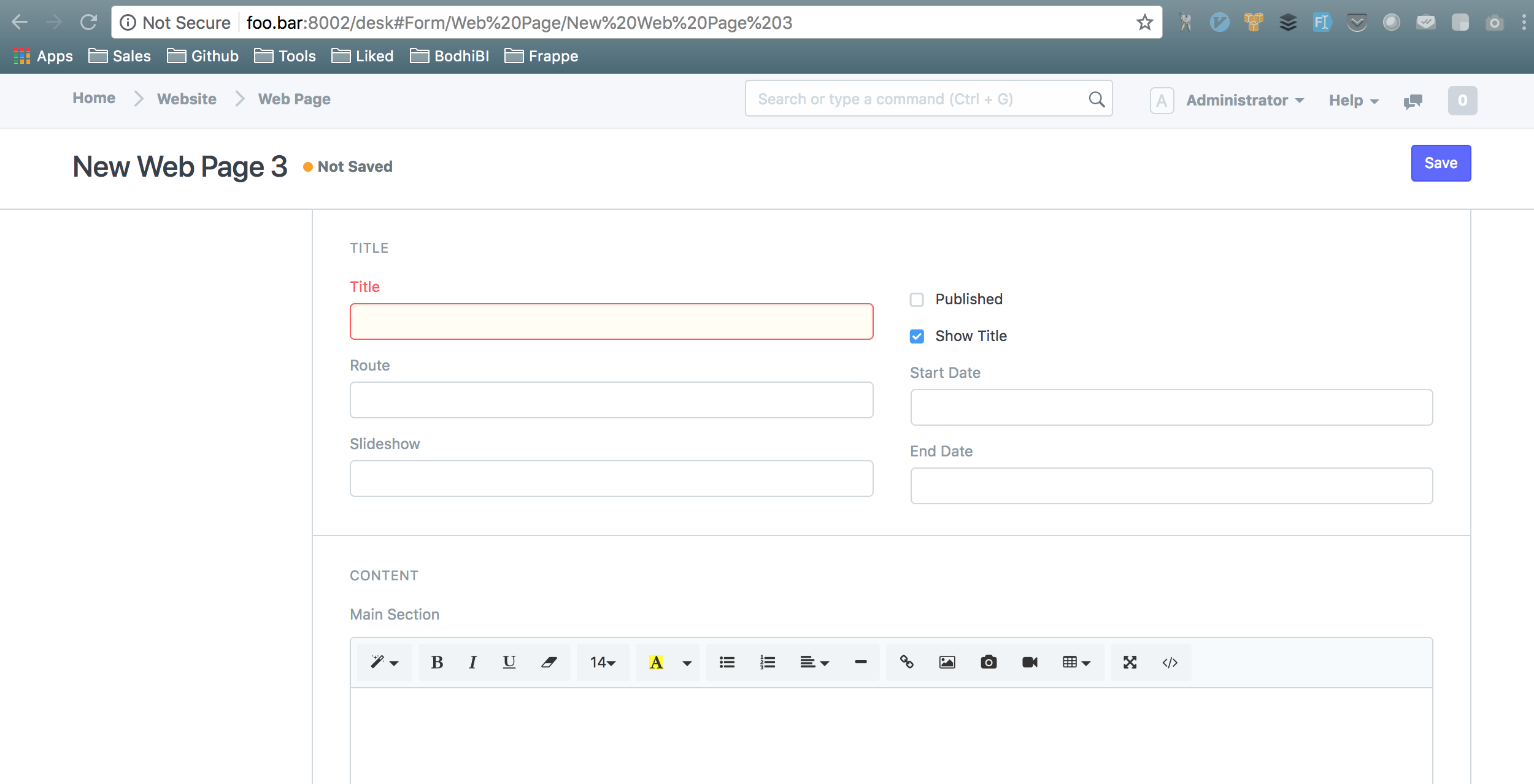The width and height of the screenshot is (1534, 784).
Task: Apply yellow highlight color A button
Action: click(x=656, y=663)
